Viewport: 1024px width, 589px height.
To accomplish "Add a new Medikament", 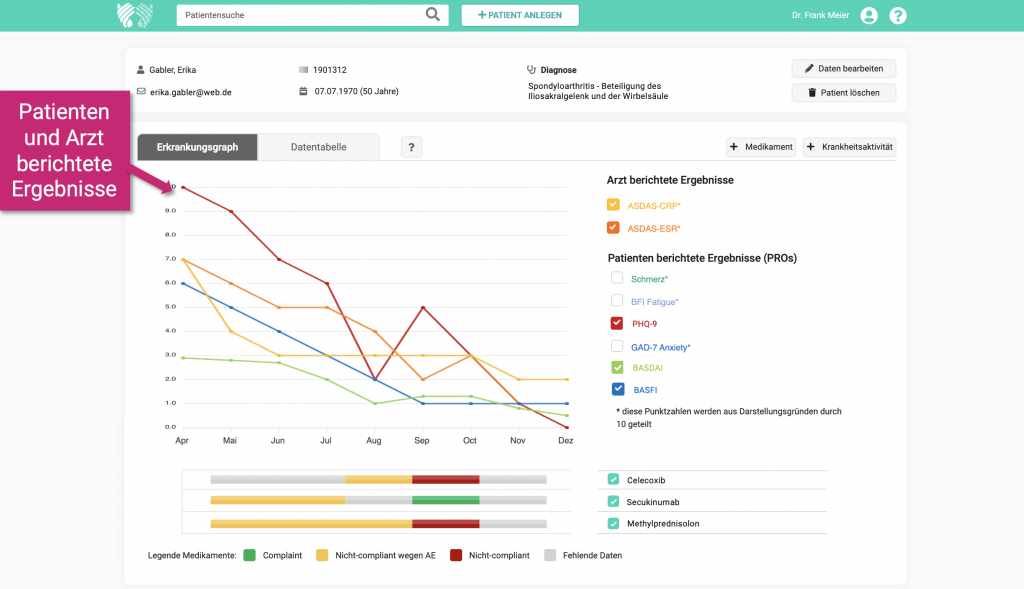I will tap(760, 147).
